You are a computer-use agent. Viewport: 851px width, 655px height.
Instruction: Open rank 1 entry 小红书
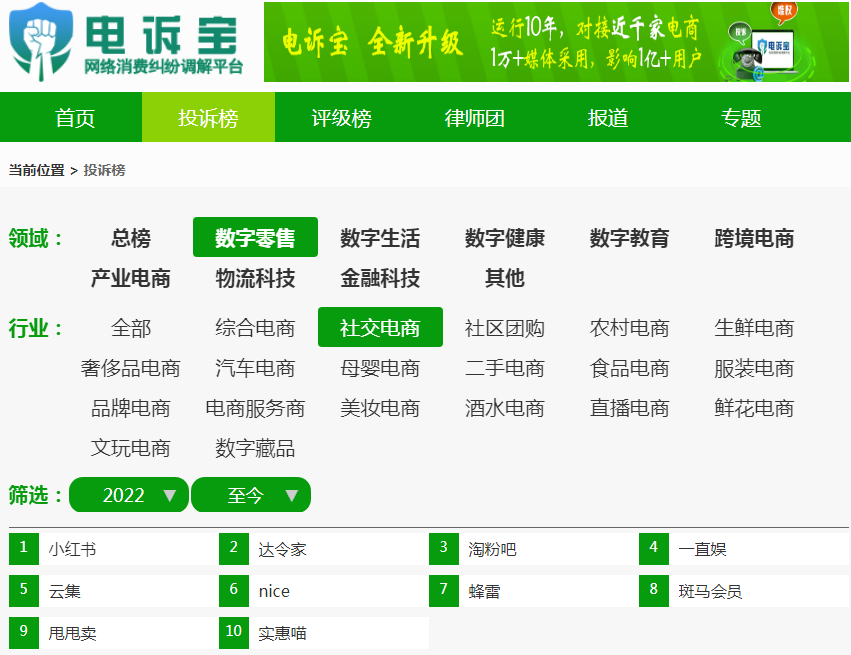point(113,549)
